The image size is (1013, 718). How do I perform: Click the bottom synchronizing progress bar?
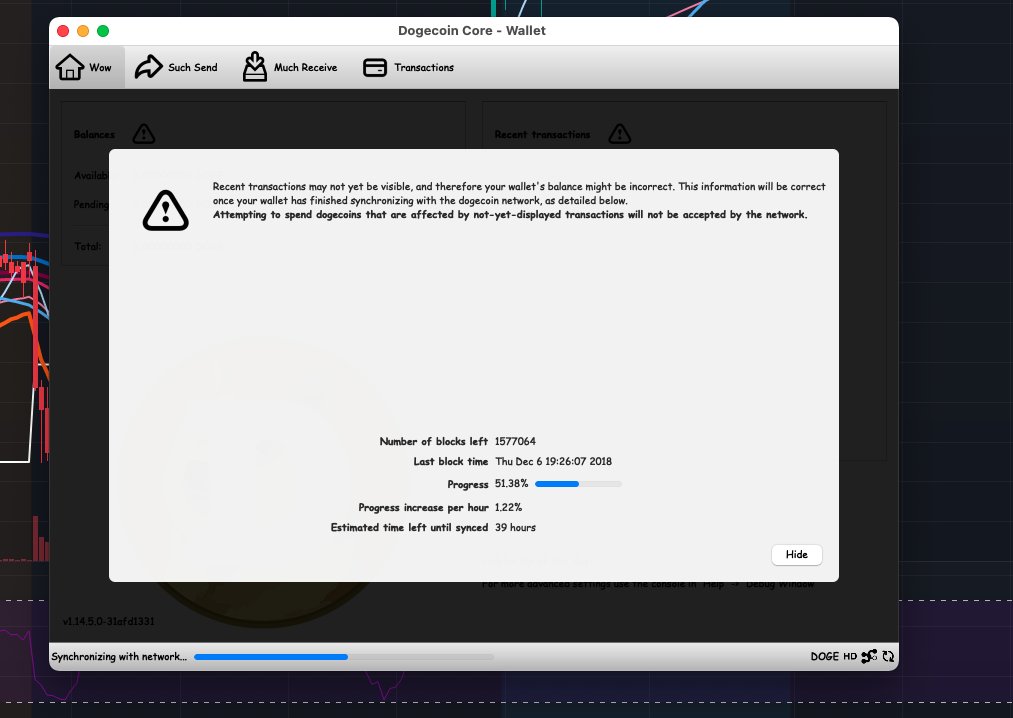coord(344,657)
